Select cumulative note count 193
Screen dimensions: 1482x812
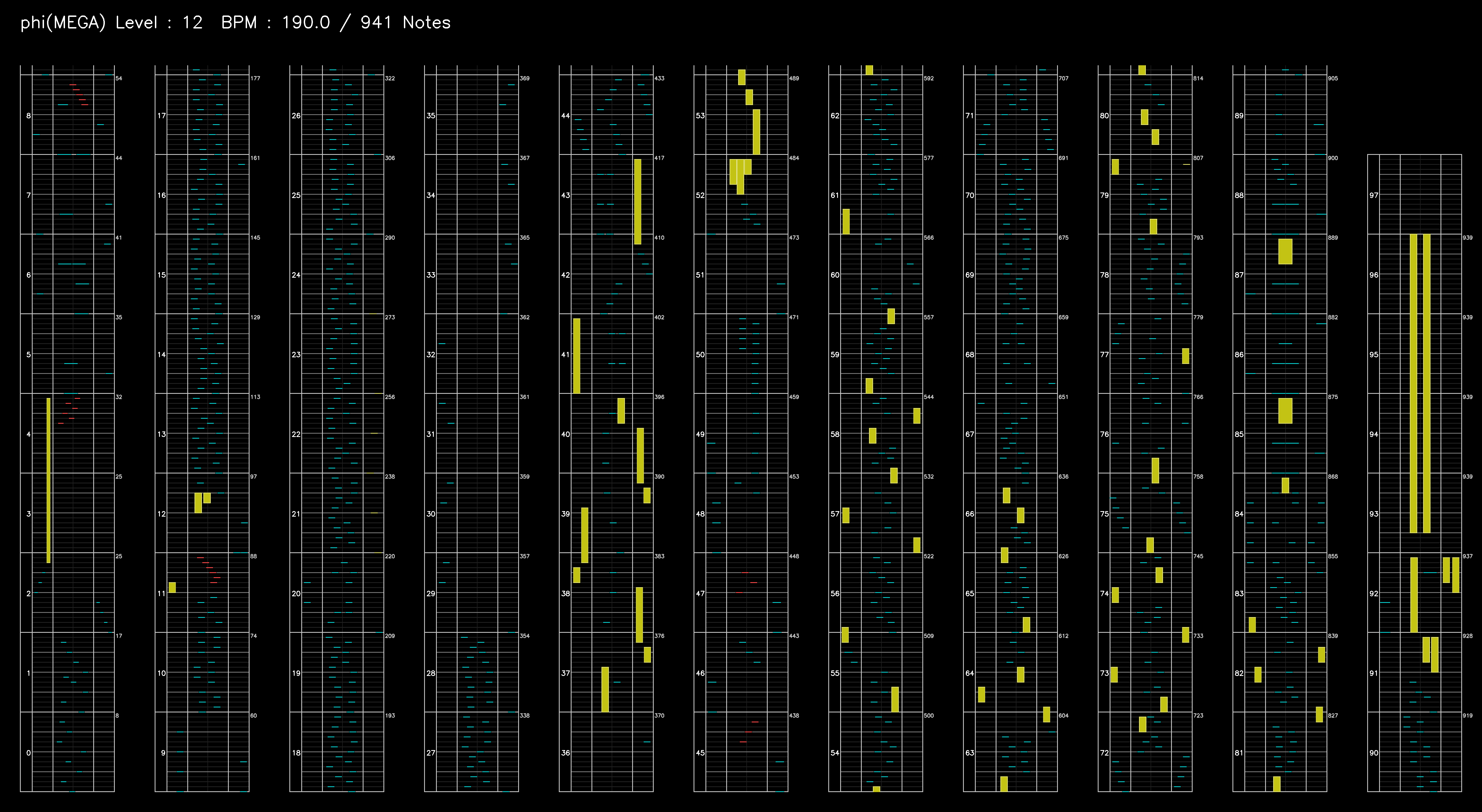tap(390, 715)
